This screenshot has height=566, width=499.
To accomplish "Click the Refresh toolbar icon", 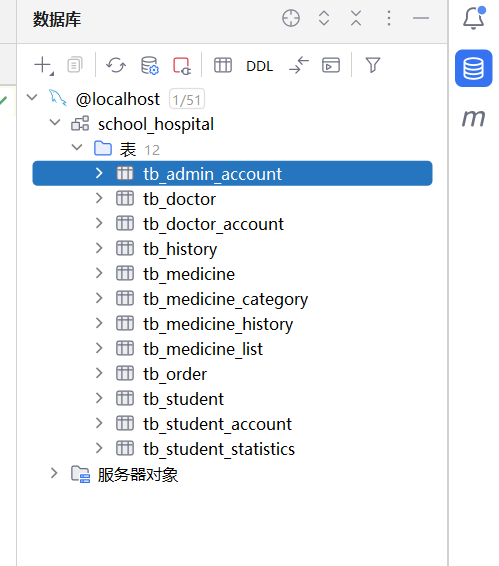I will point(116,66).
